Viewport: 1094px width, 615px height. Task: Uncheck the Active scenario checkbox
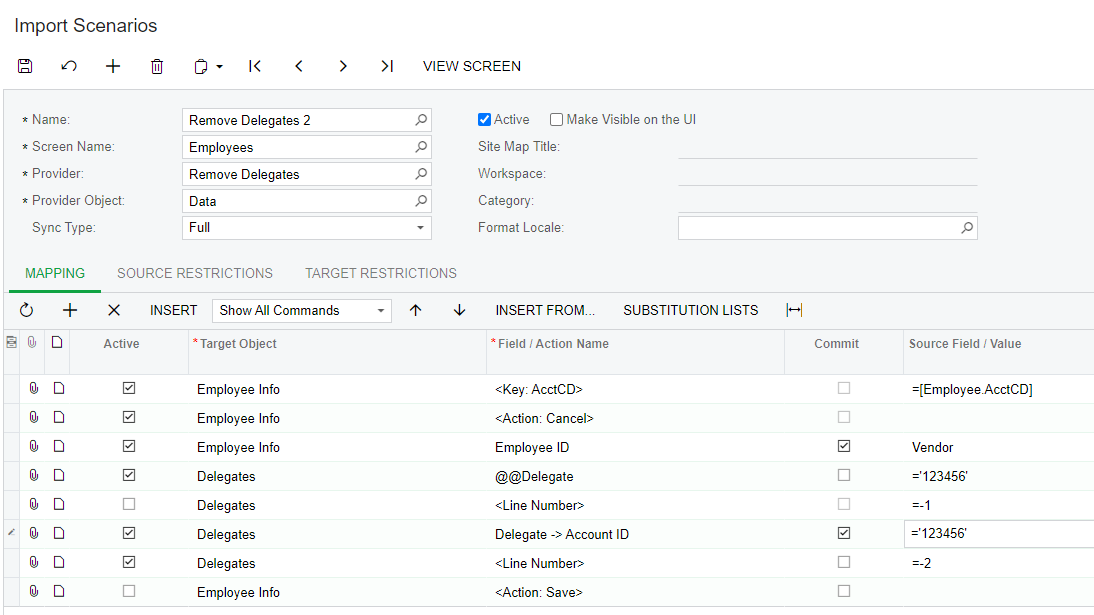click(485, 120)
